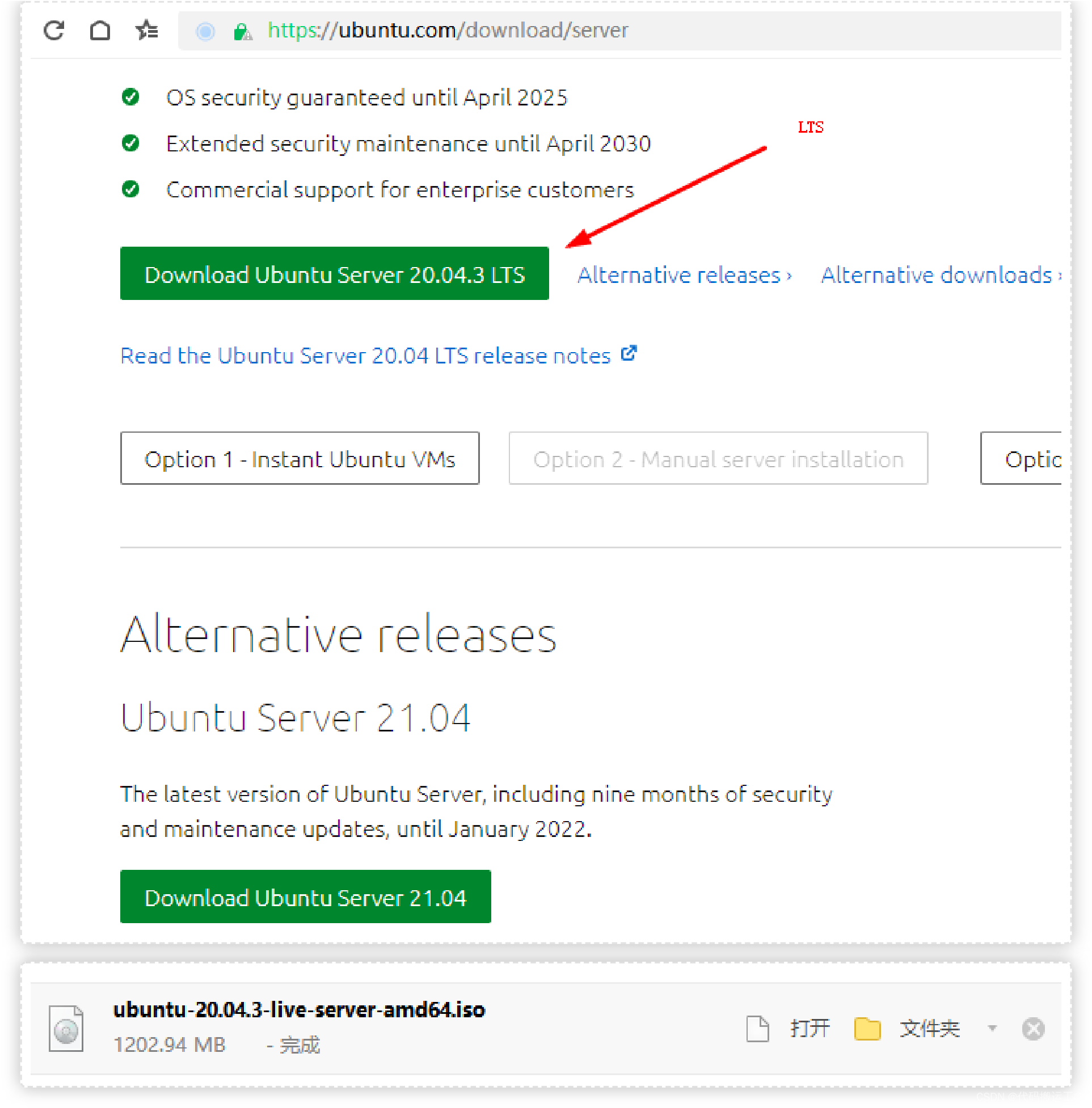This screenshot has width=1092, height=1108.
Task: Open Ubuntu Server 20.04 LTS release notes
Action: pyautogui.click(x=365, y=356)
